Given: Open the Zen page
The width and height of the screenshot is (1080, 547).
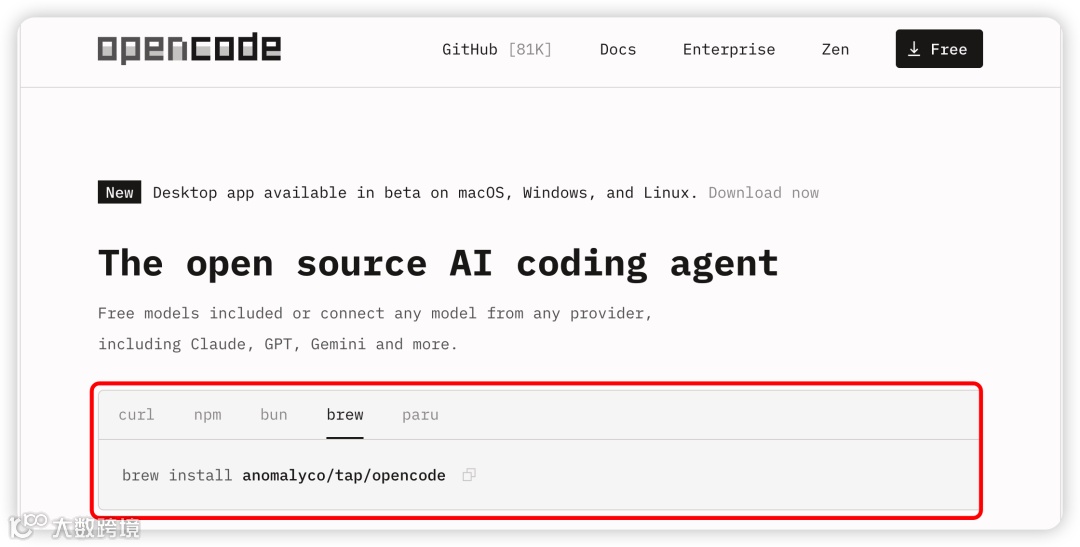Looking at the screenshot, I should point(835,50).
